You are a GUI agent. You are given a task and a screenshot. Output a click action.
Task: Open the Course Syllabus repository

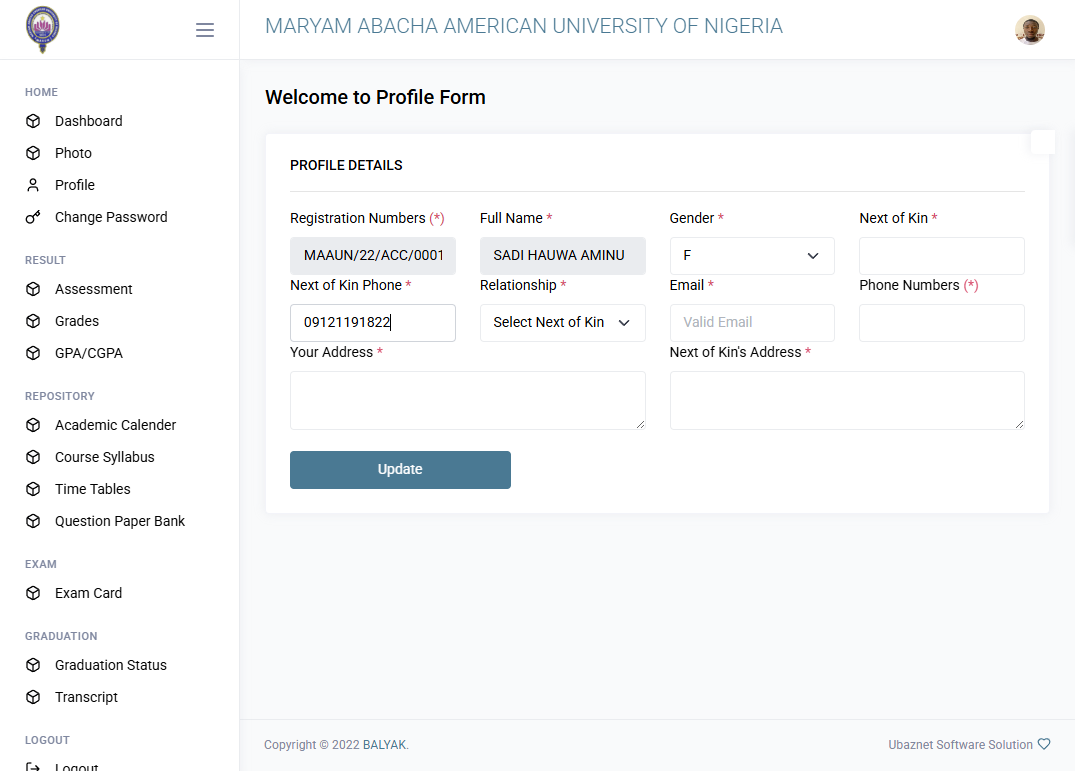coord(104,457)
